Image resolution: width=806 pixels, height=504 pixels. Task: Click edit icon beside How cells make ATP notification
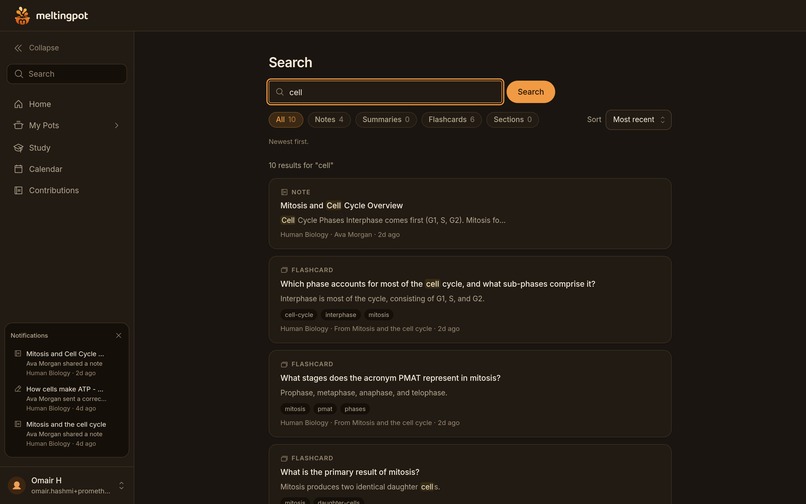[x=18, y=389]
